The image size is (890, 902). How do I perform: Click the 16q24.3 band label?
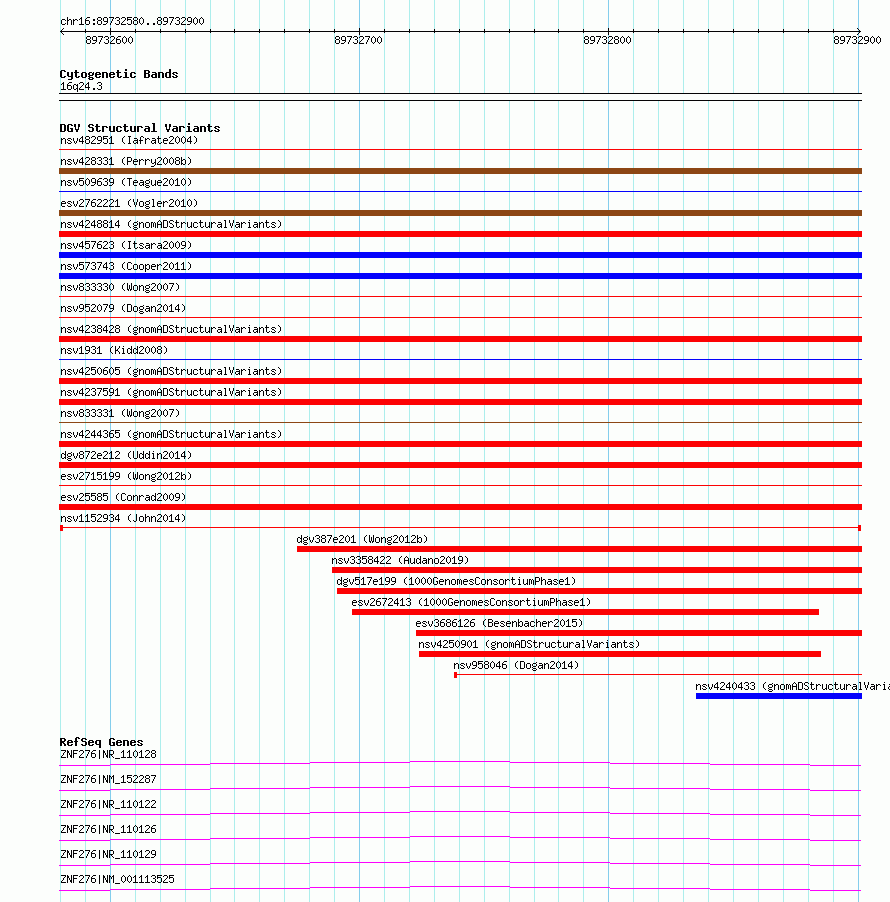tap(81, 87)
